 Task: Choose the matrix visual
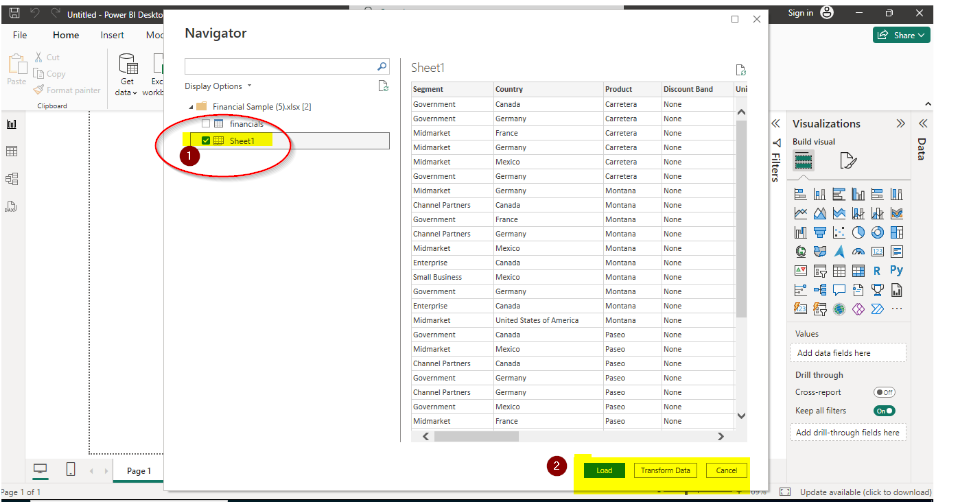point(858,271)
